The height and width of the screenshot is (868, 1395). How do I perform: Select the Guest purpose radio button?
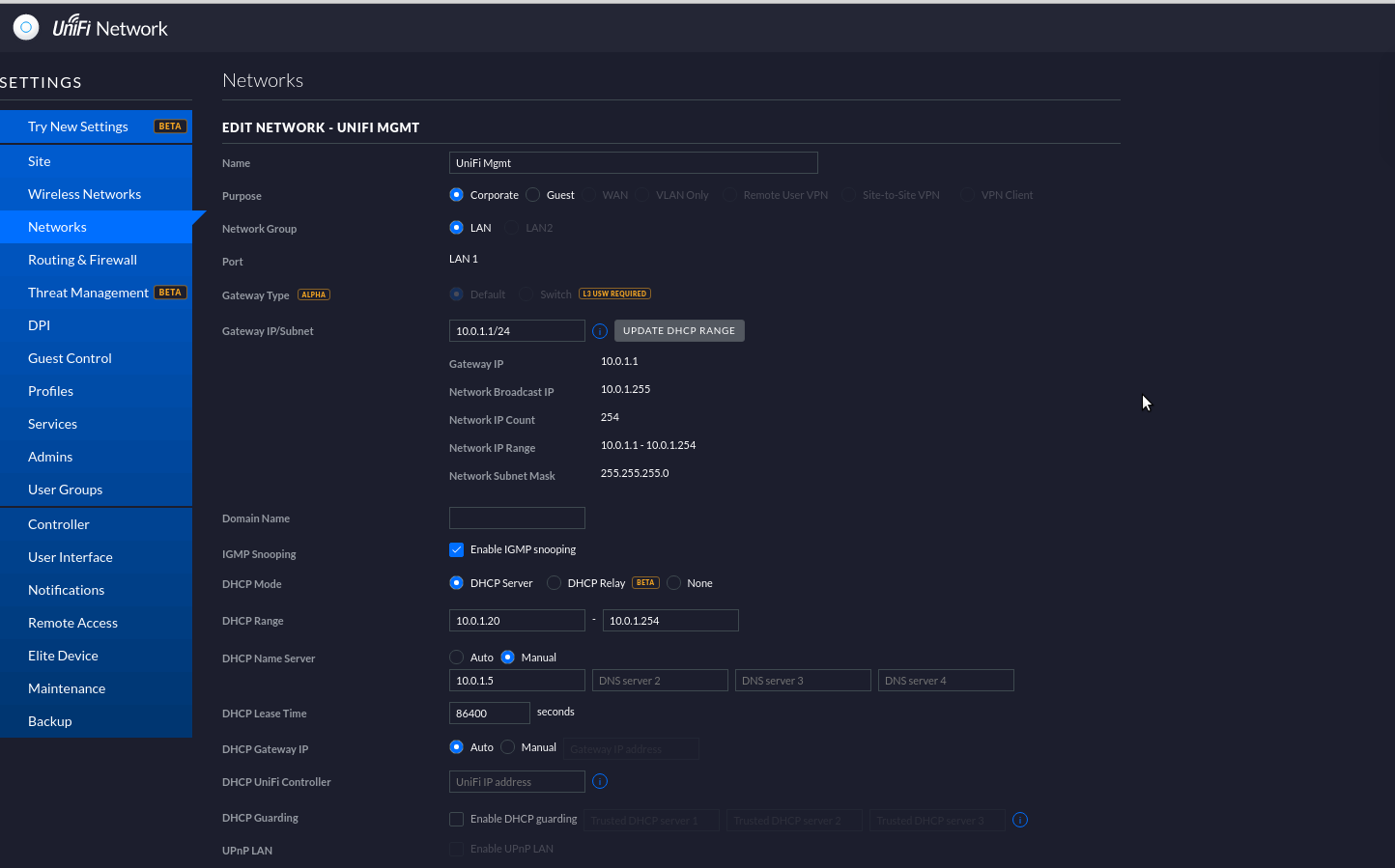tap(533, 195)
